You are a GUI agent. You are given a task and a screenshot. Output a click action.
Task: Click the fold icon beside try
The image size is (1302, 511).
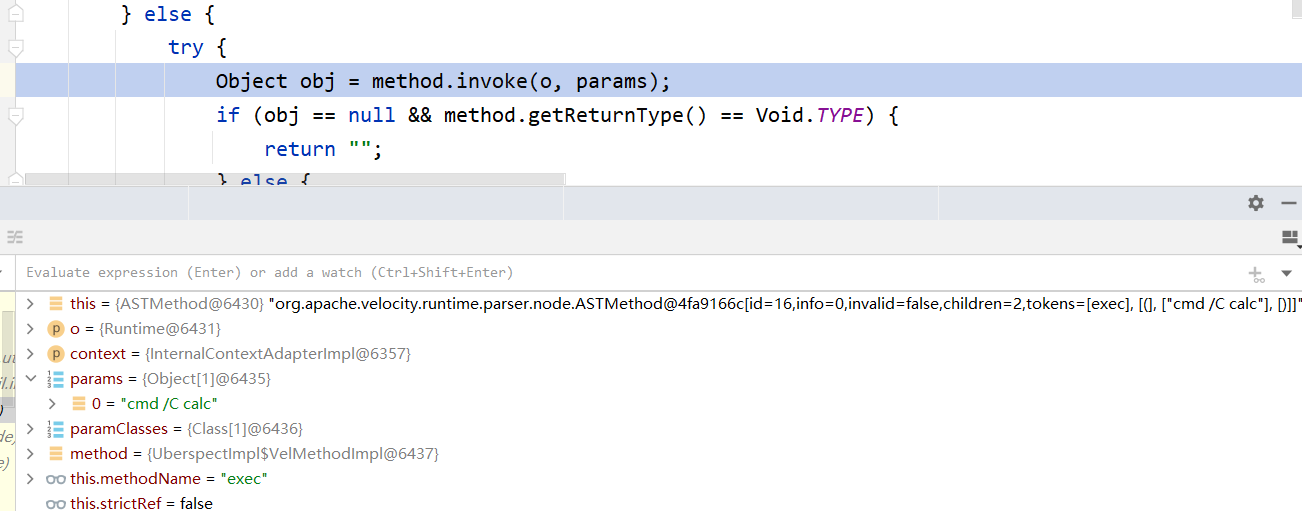(15, 47)
